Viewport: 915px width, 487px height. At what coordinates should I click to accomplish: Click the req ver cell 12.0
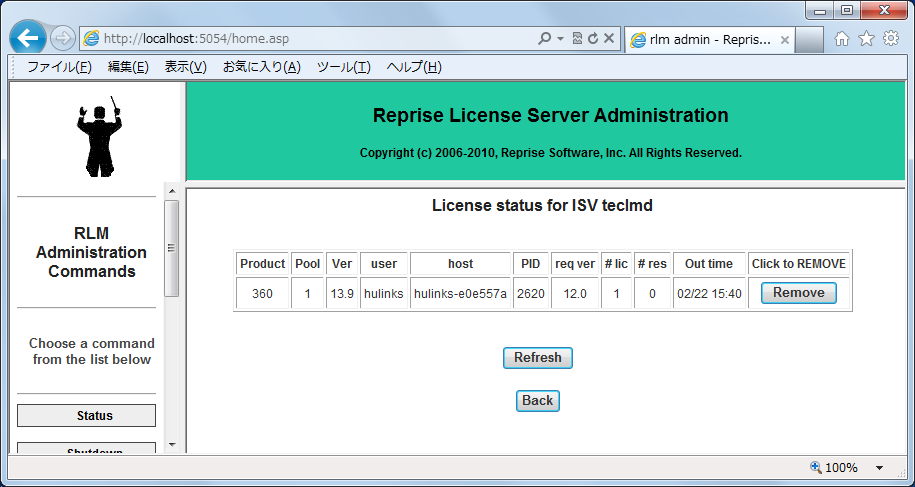[575, 293]
